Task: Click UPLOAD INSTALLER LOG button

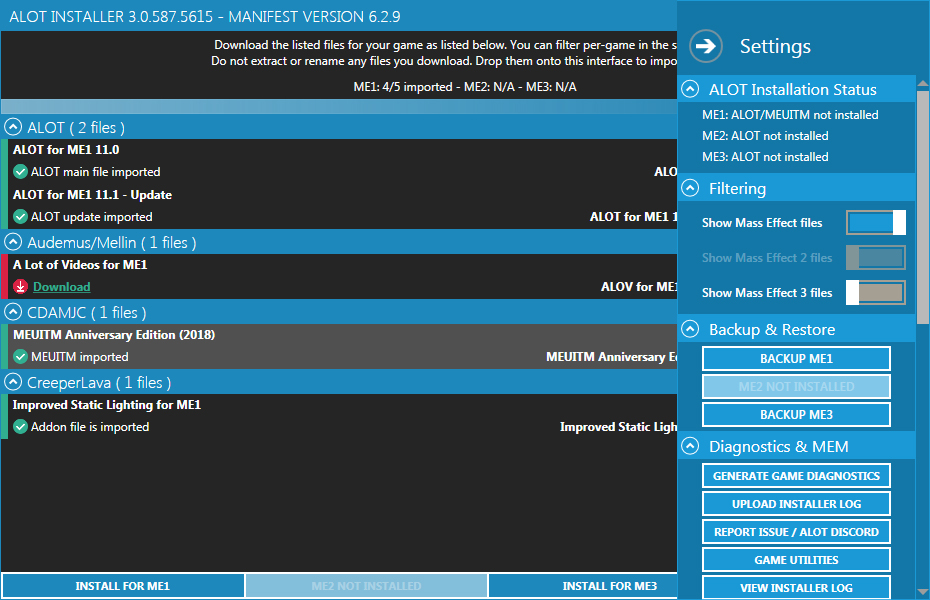Action: [796, 504]
